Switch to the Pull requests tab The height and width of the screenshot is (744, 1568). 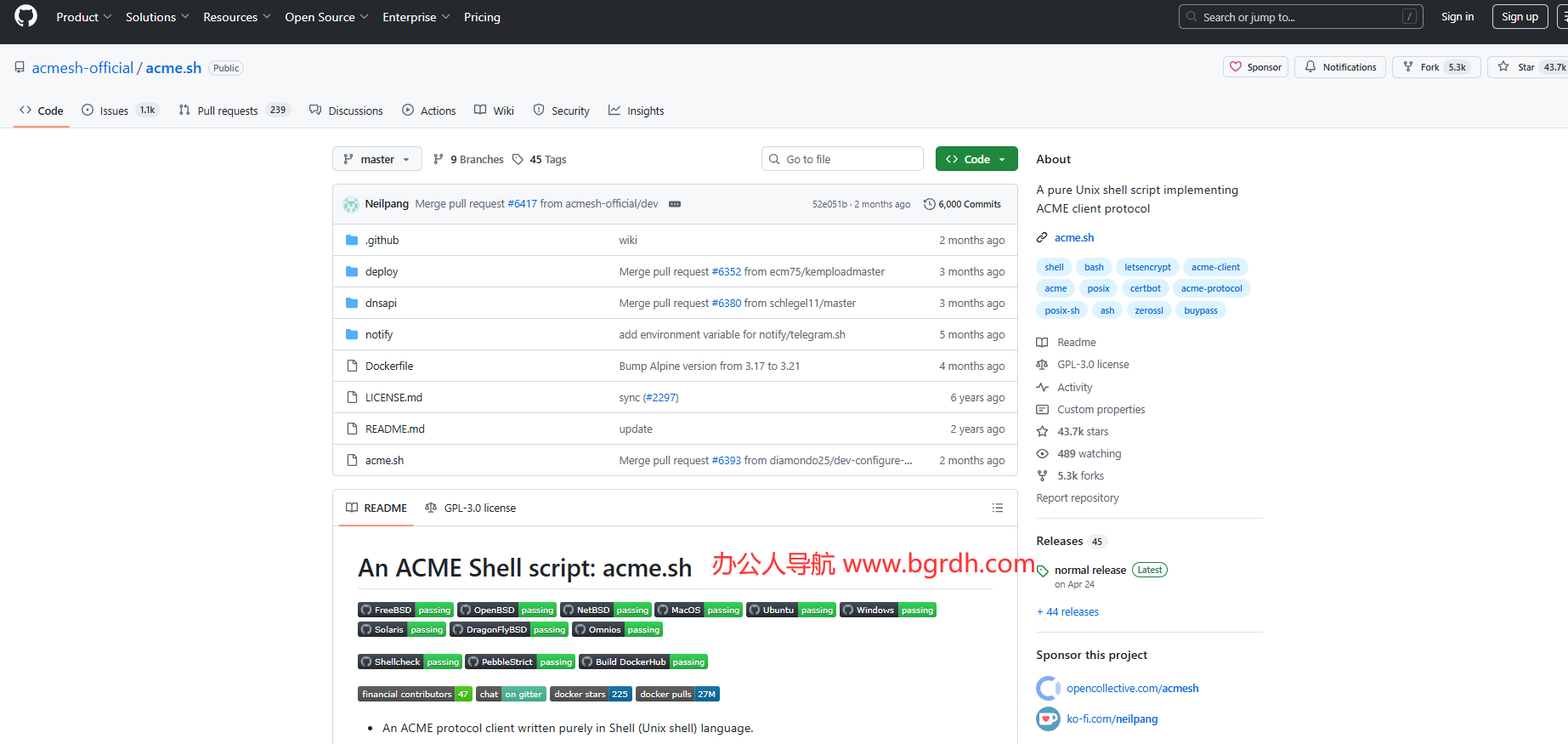[x=227, y=111]
